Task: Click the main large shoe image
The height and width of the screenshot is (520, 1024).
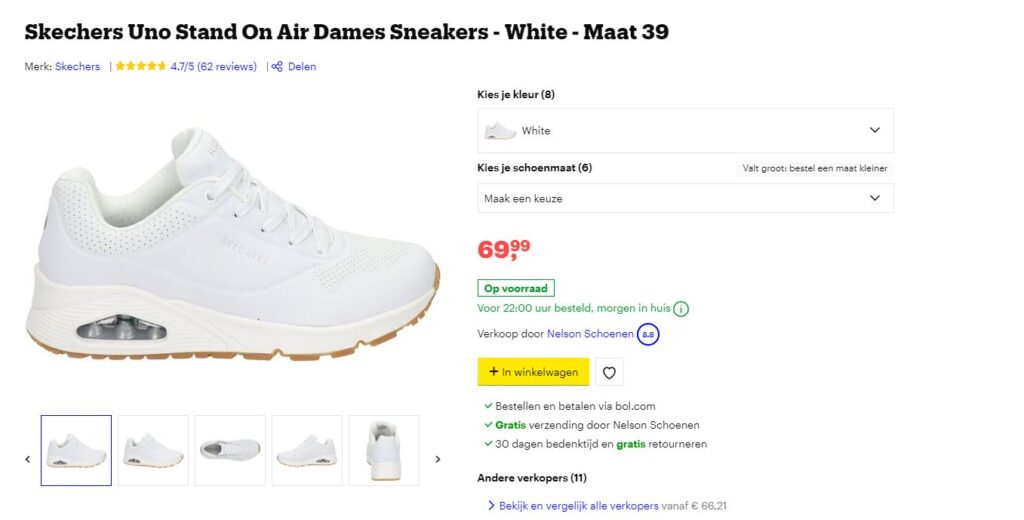Action: click(232, 245)
